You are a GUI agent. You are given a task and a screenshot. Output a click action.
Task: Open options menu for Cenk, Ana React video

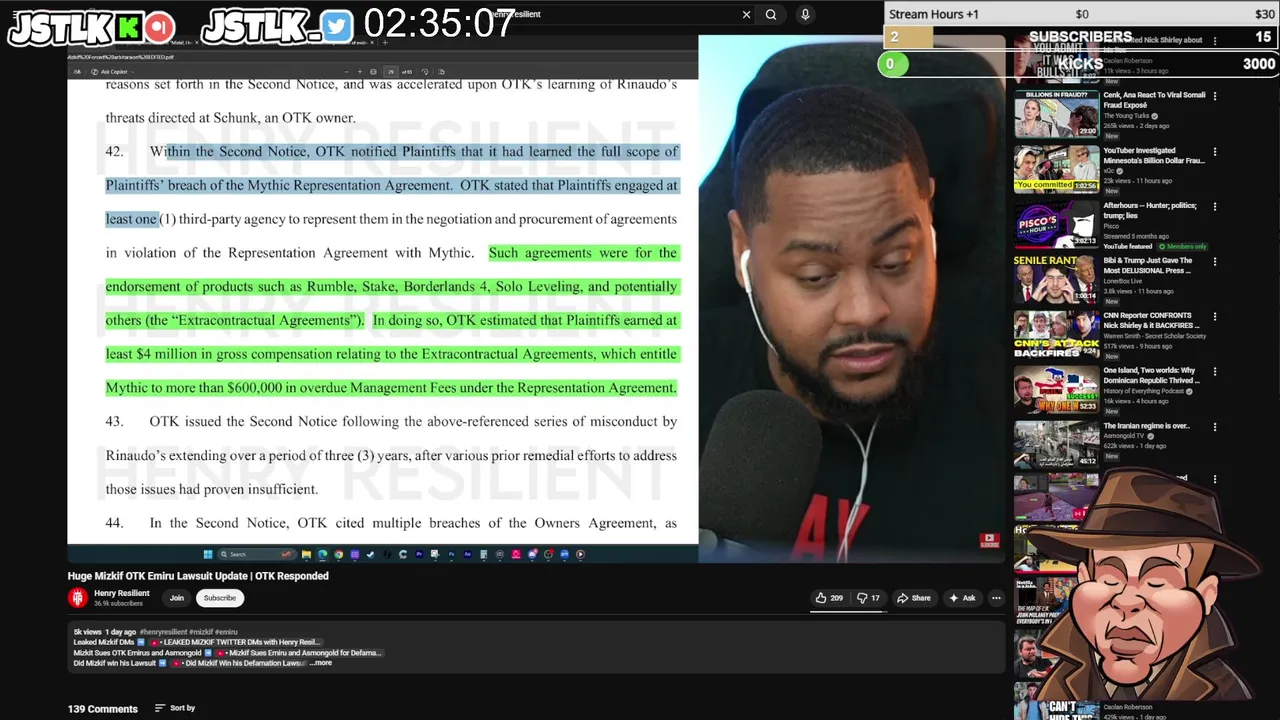(1215, 96)
